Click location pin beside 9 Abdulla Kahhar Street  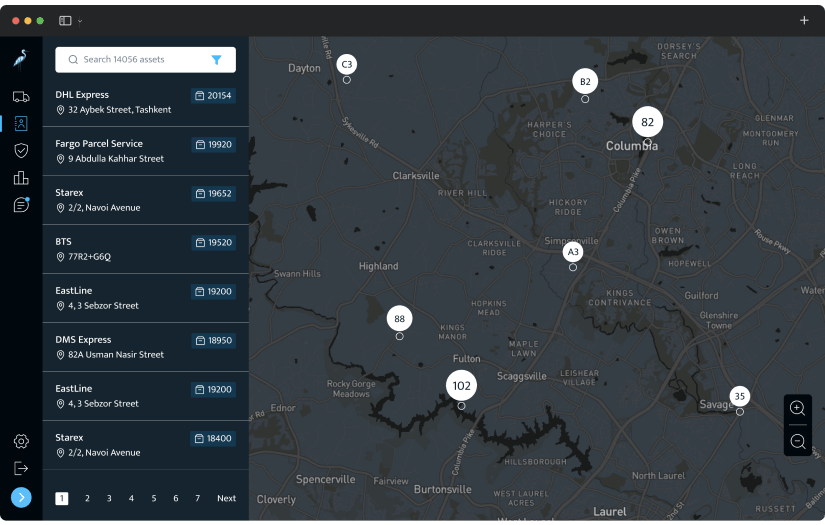pyautogui.click(x=61, y=159)
